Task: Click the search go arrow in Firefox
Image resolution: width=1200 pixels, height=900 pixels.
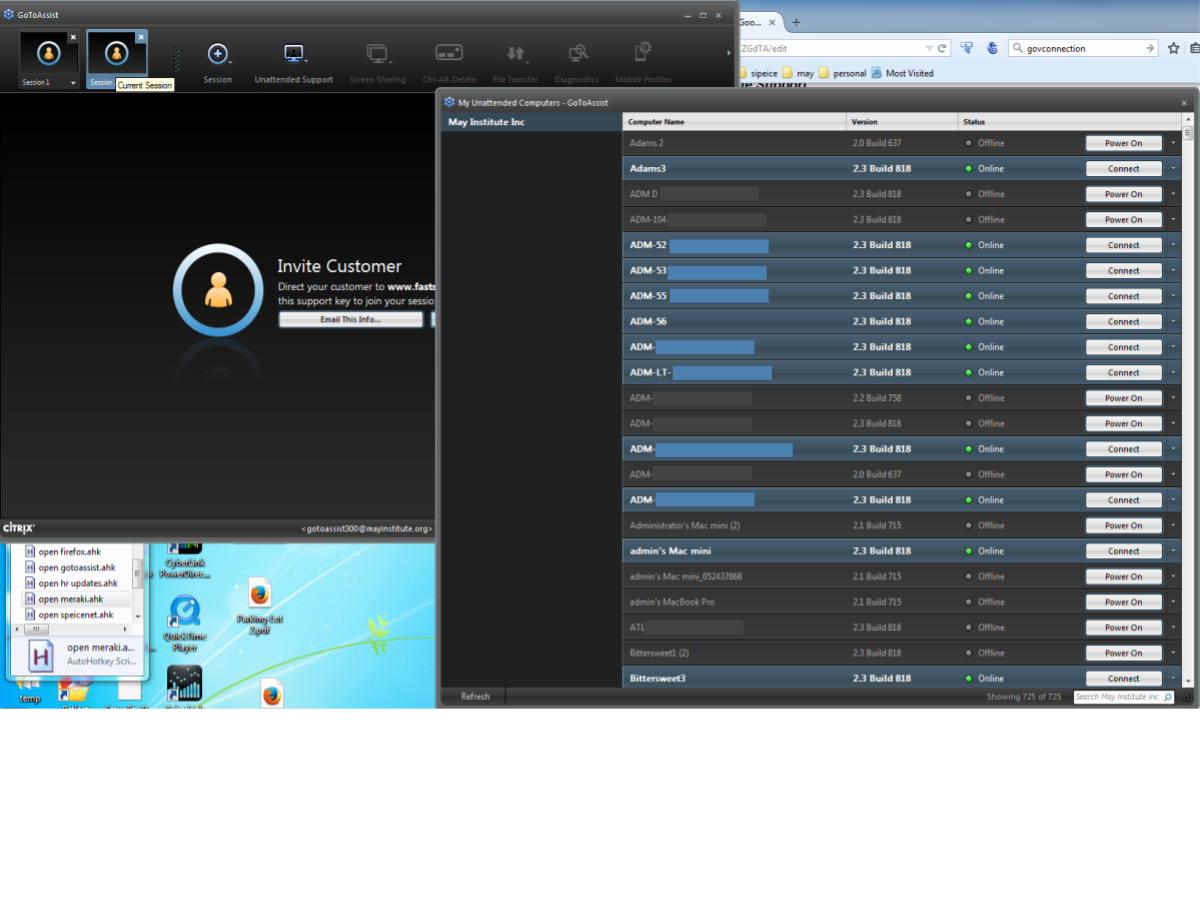Action: click(x=1151, y=48)
